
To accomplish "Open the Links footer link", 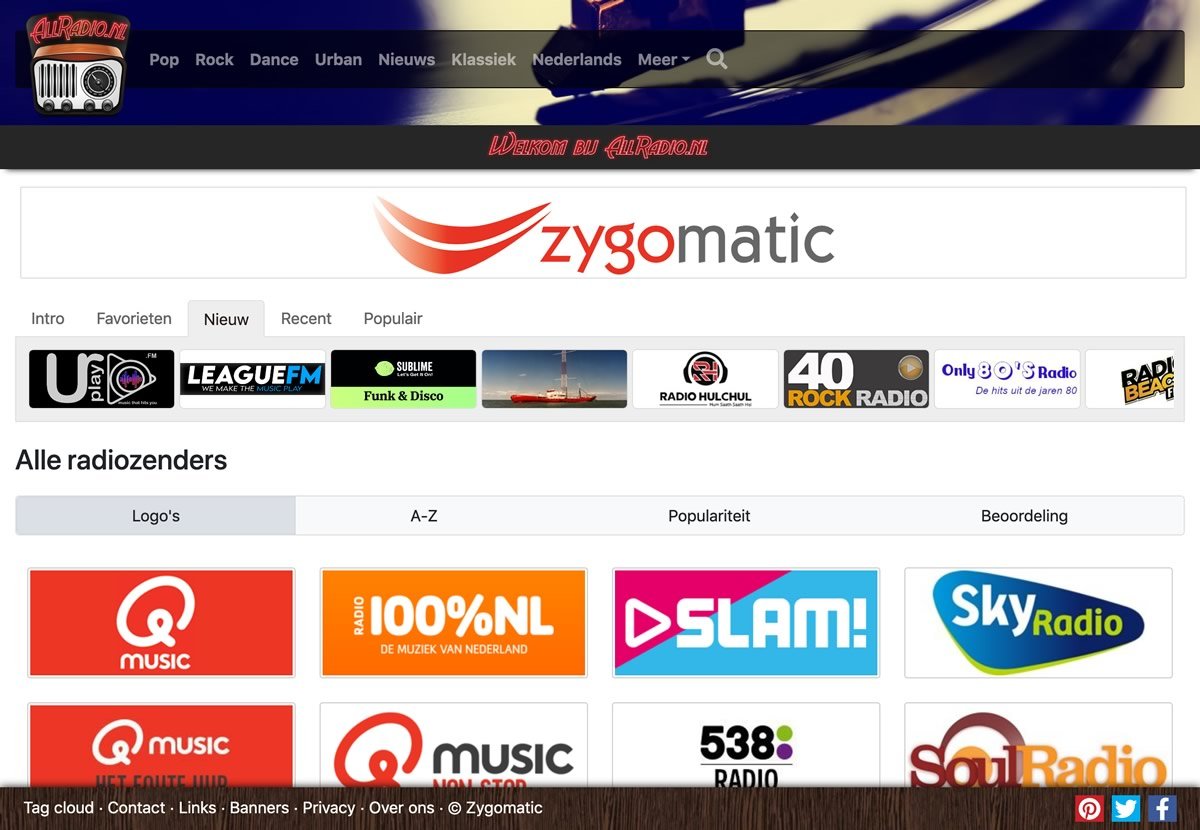I will [x=197, y=808].
